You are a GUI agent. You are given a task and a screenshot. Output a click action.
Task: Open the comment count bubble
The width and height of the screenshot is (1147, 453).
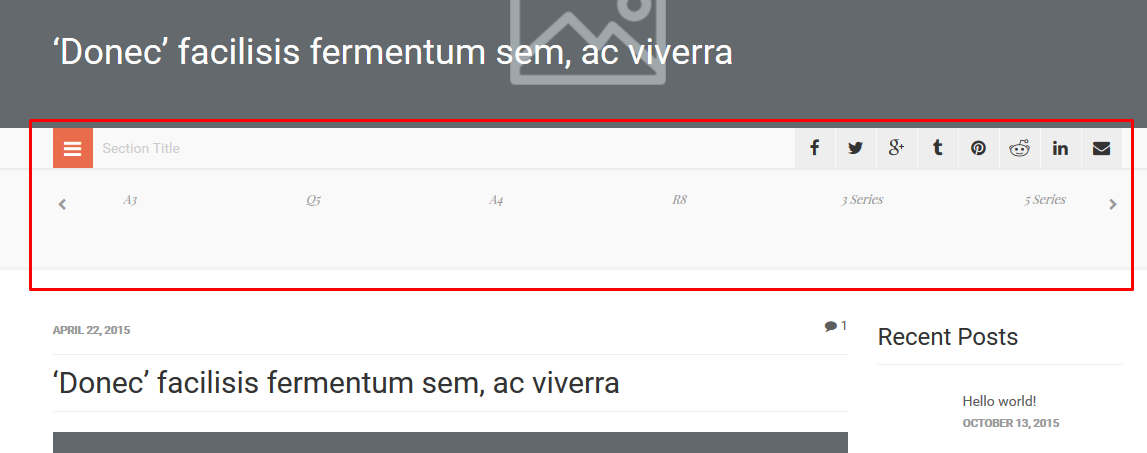pyautogui.click(x=835, y=326)
